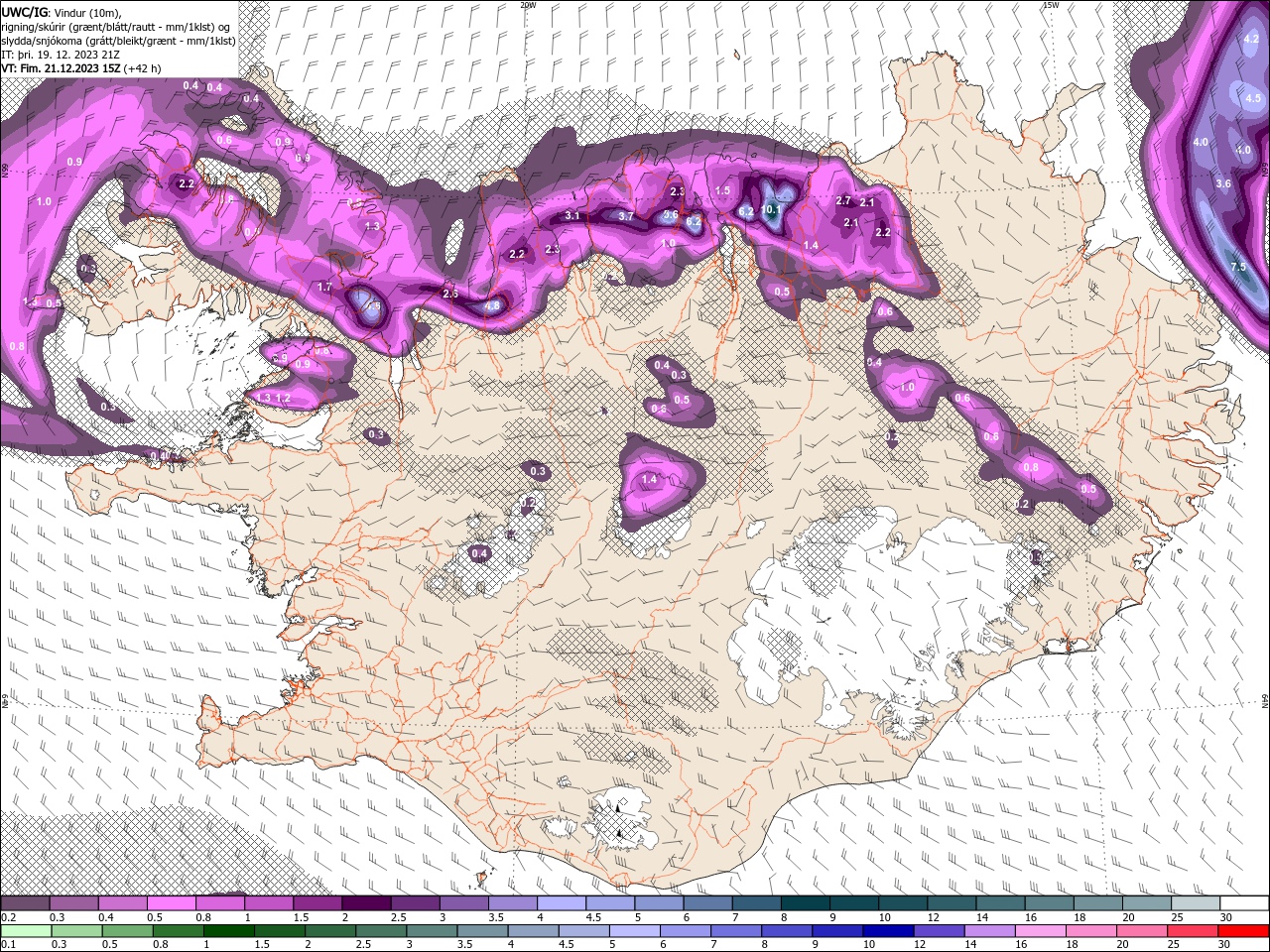This screenshot has width=1270, height=952.
Task: Click the 10.1 snowfall maximum value
Action: coord(773,210)
